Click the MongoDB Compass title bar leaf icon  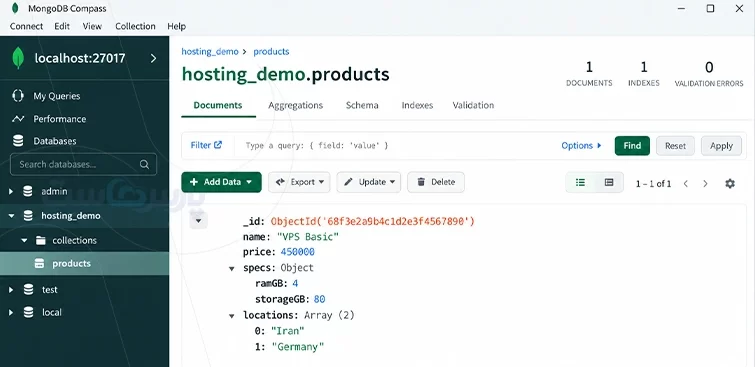[15, 8]
